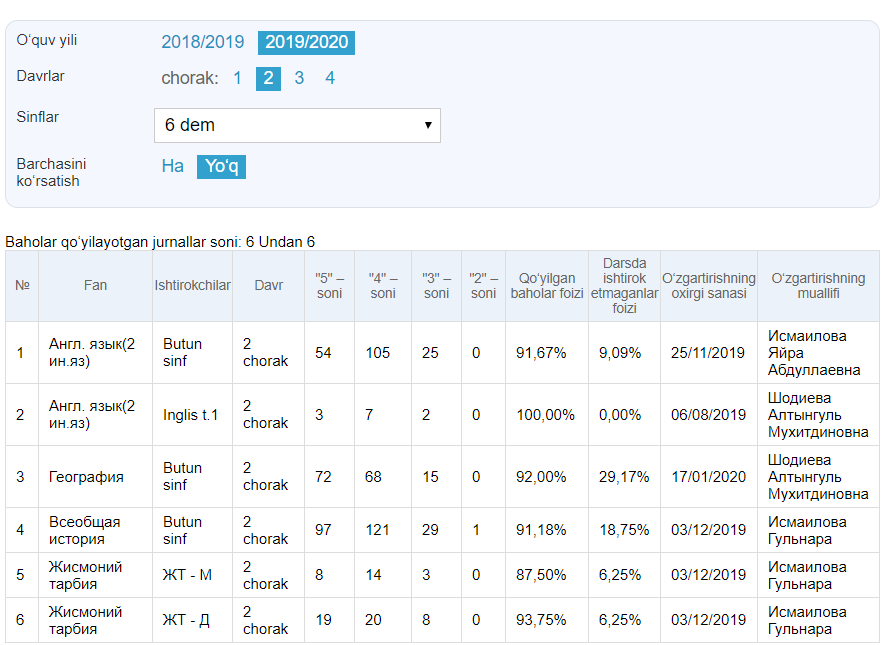Open the Sinflar class dropdown
The width and height of the screenshot is (887, 645).
(x=297, y=125)
